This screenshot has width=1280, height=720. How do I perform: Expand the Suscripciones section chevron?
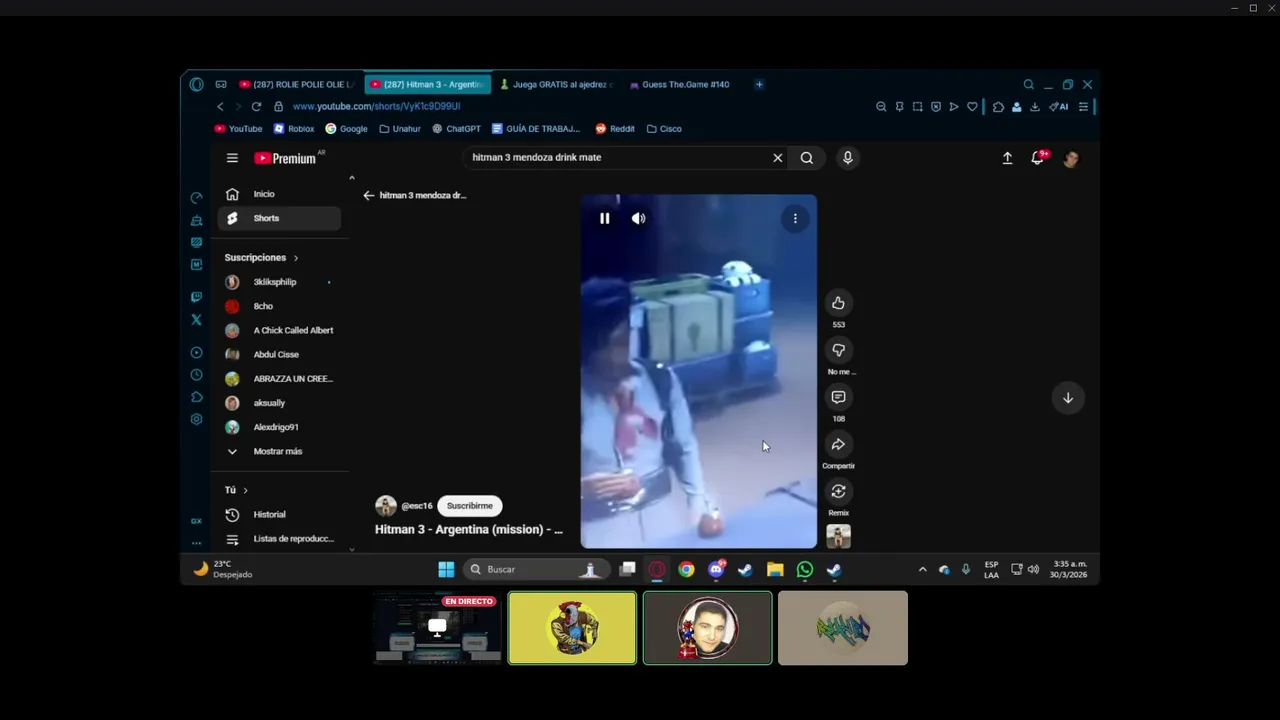coord(296,258)
